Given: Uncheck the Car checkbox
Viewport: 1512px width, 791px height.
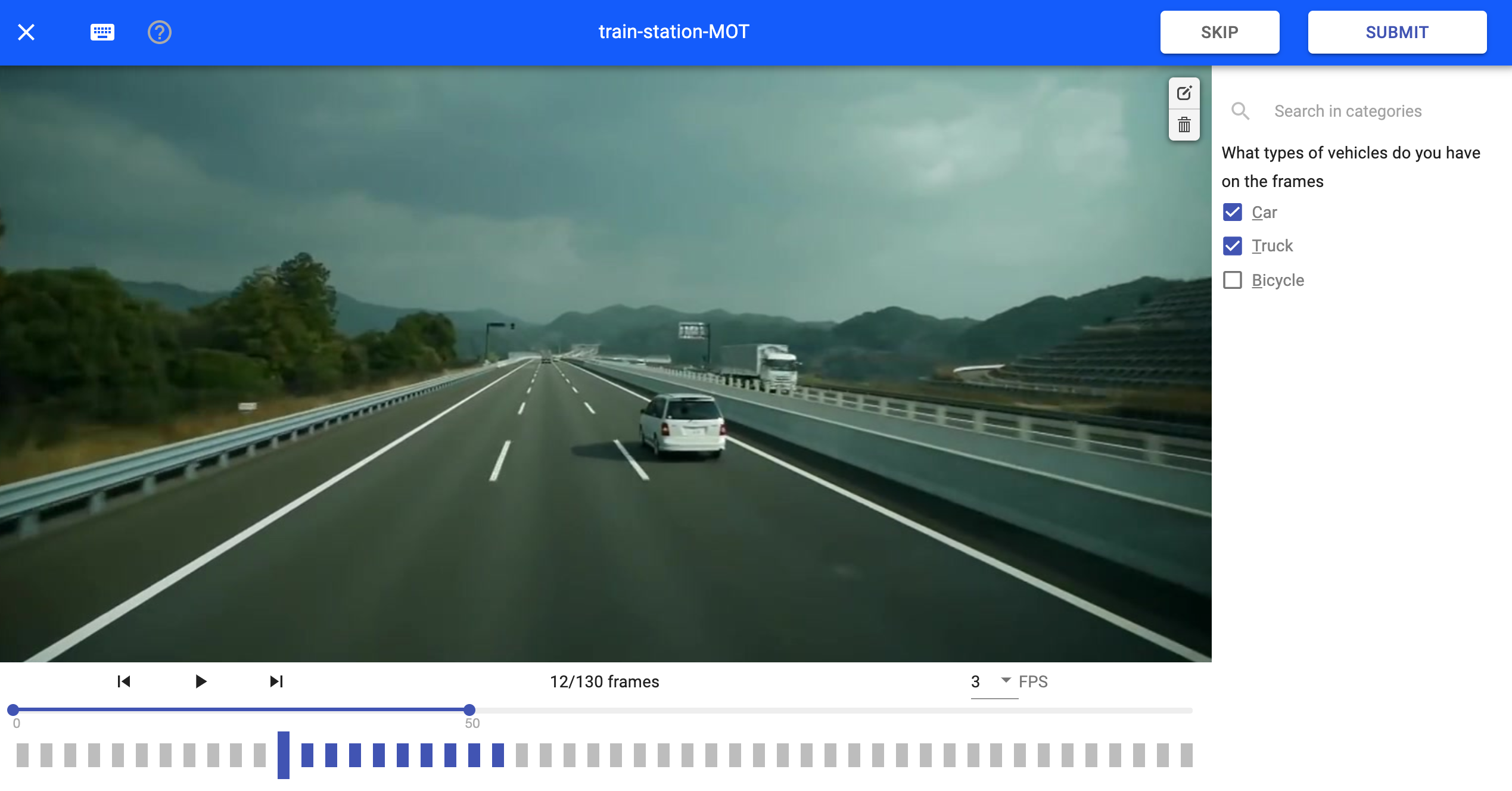Looking at the screenshot, I should (x=1232, y=212).
